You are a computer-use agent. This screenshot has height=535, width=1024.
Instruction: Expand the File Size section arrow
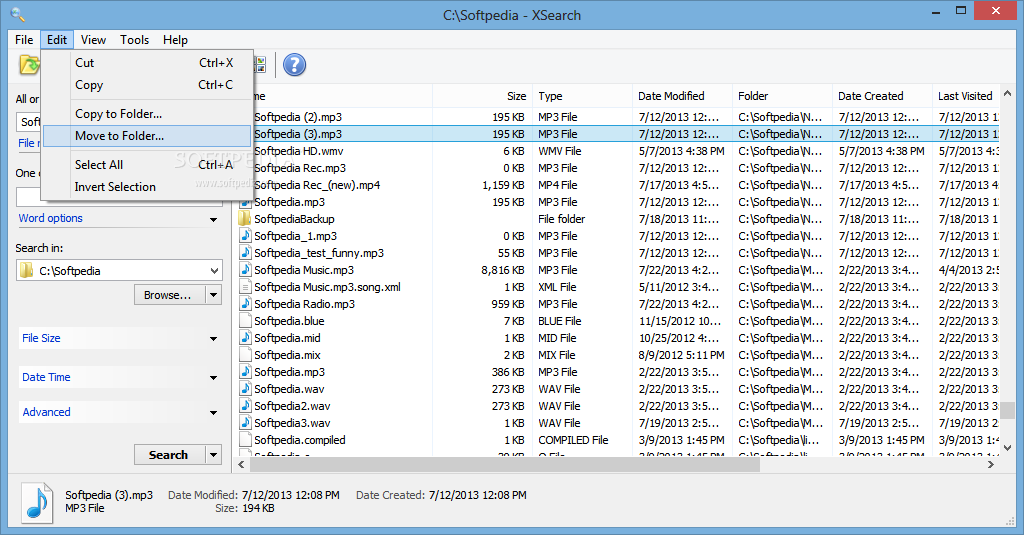(214, 339)
